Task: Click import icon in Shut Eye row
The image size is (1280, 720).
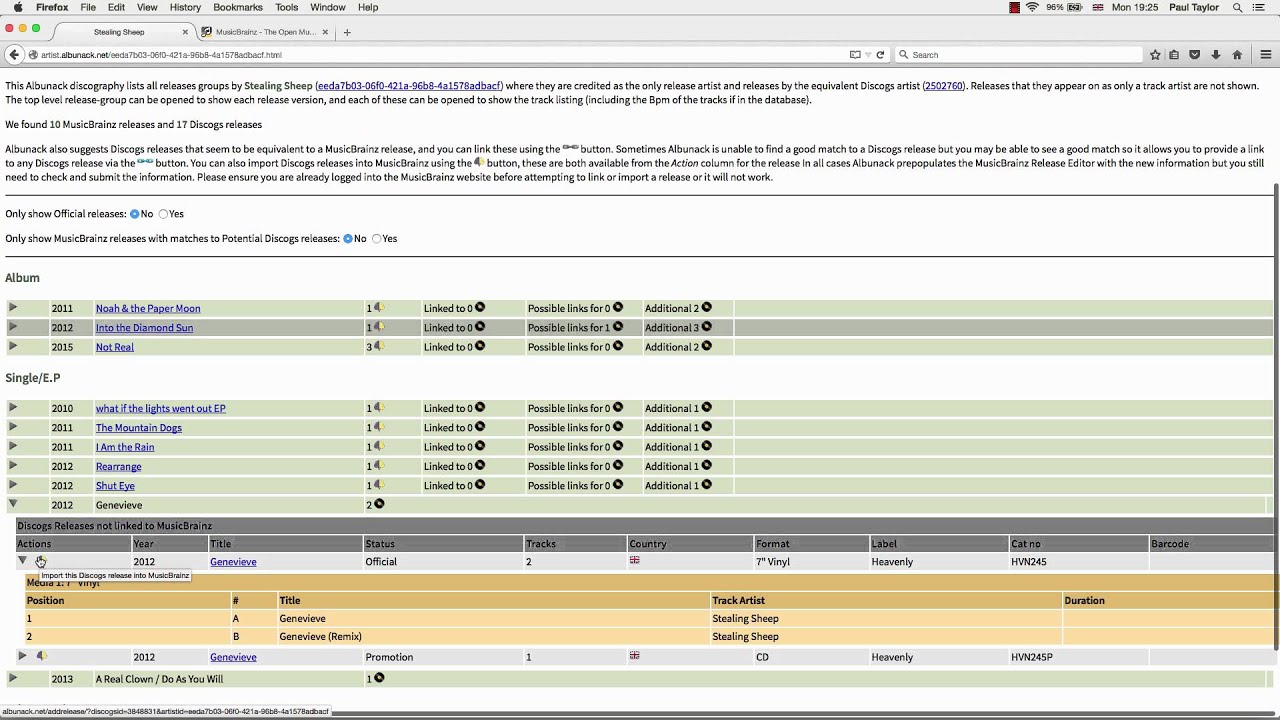Action: (x=379, y=485)
